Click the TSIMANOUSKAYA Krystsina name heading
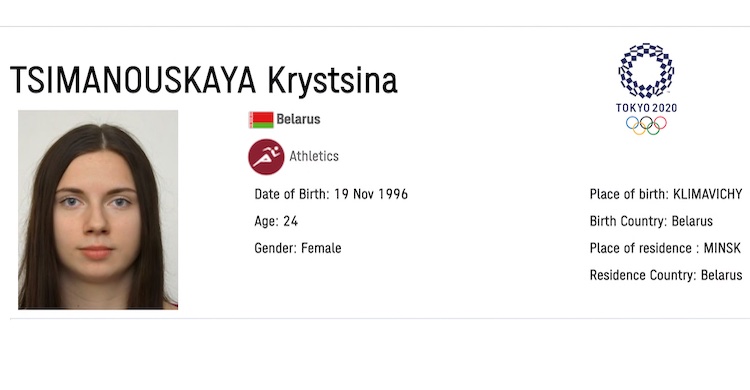The height and width of the screenshot is (390, 750). [x=204, y=80]
